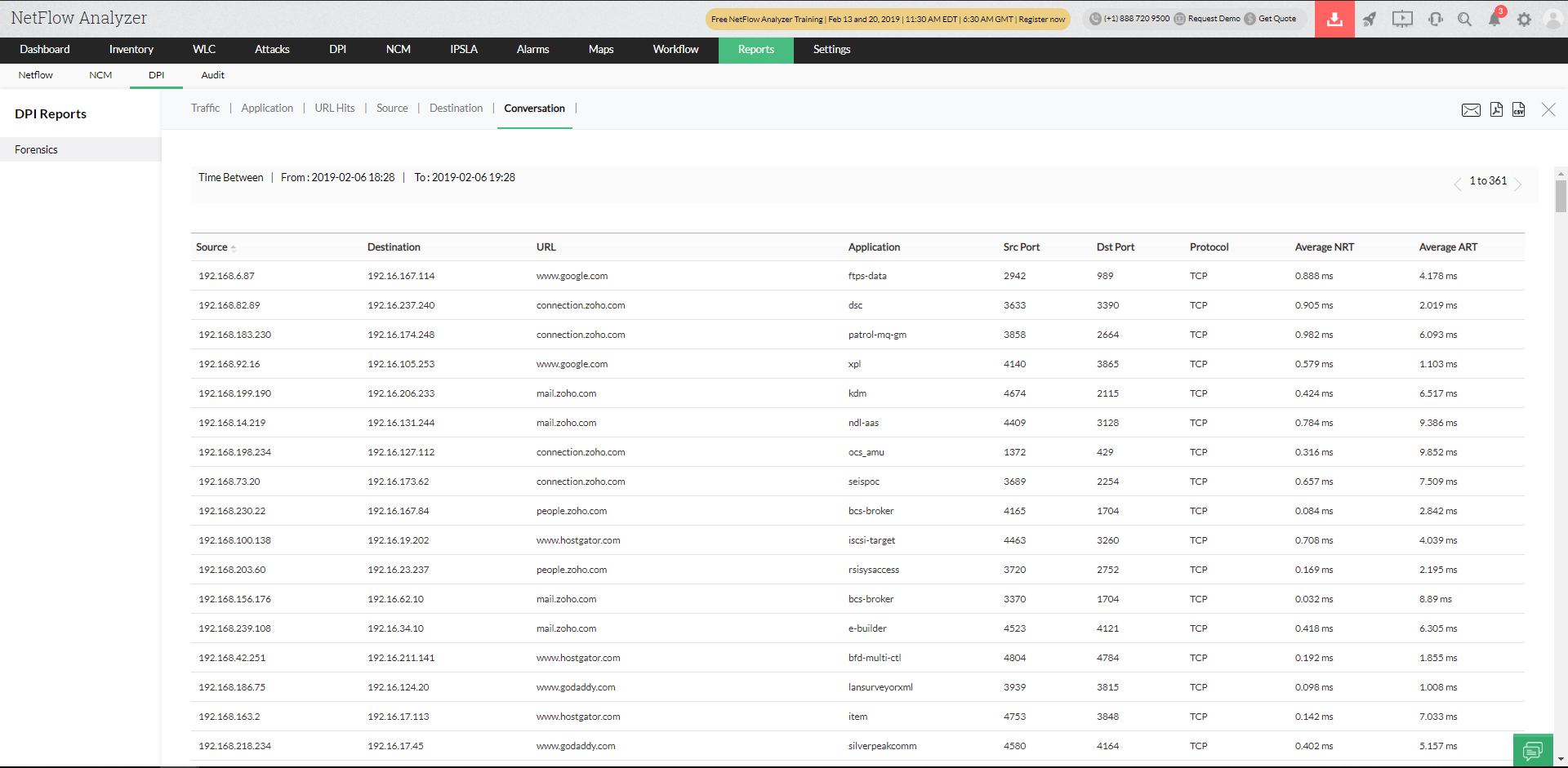Sort table by Application column
Viewport: 1568px width, 768px height.
tap(874, 247)
